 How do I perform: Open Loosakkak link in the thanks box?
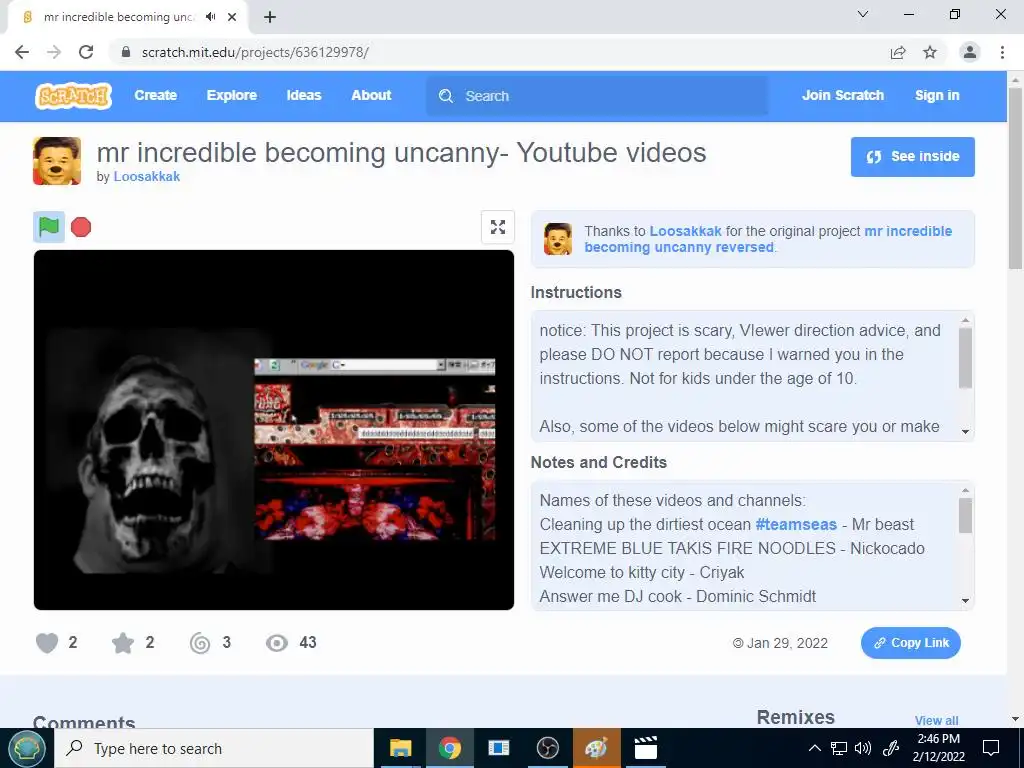pos(685,231)
